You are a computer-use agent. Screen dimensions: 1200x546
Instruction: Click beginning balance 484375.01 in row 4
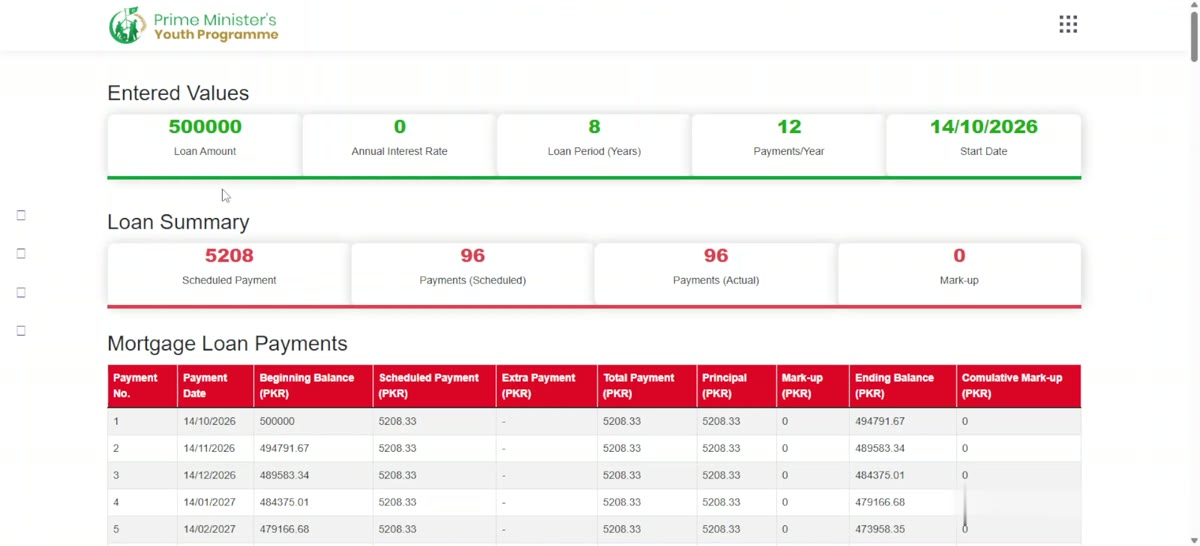(284, 503)
